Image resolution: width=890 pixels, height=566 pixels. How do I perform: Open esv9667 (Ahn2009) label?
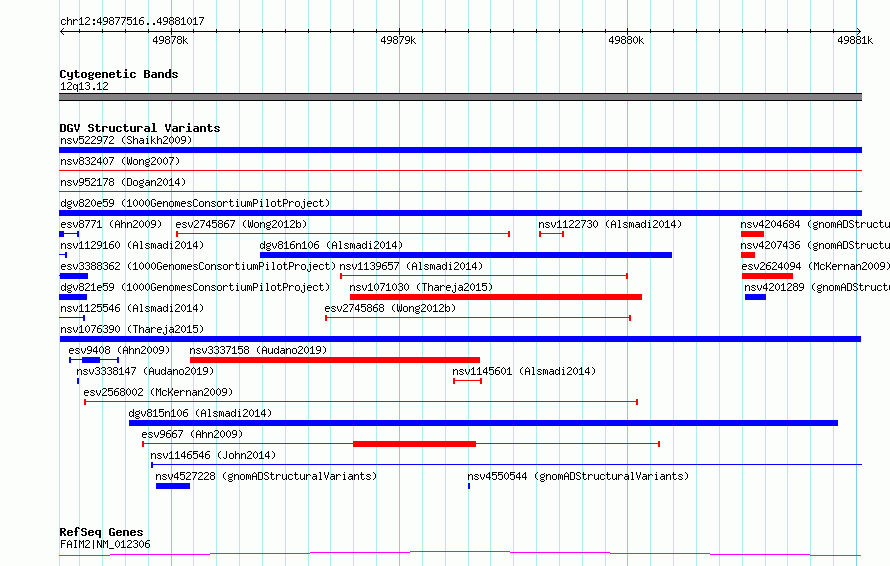192,434
